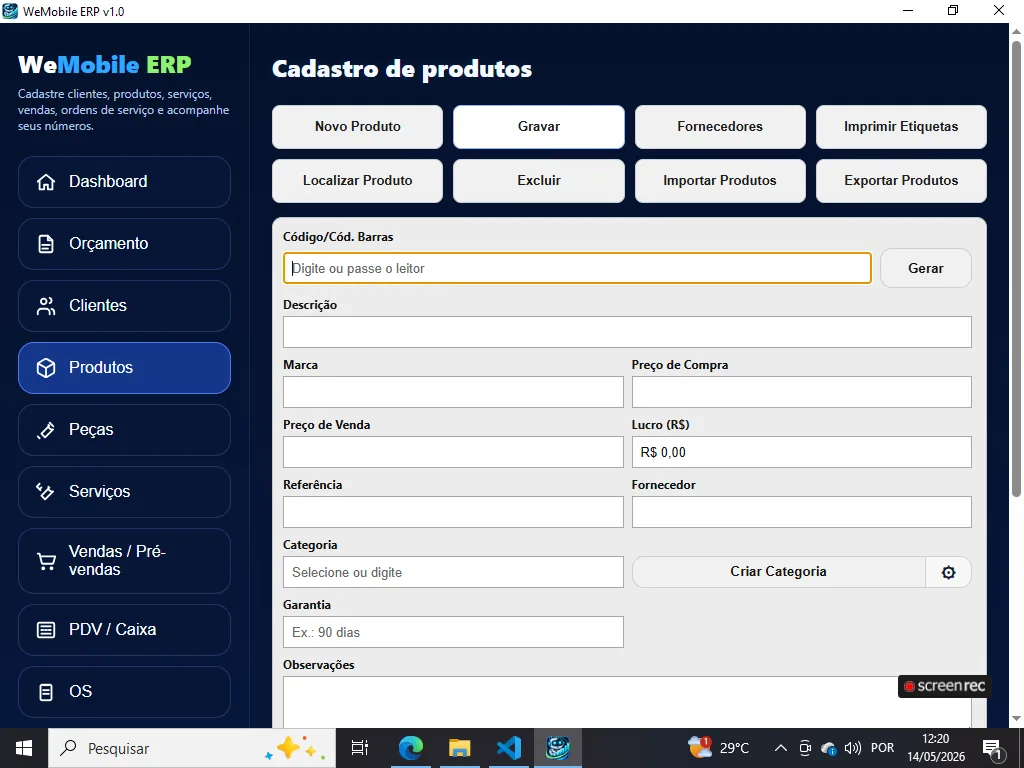Screen dimensions: 1024x768
Task: Click Importar Produtos
Action: pos(720,181)
